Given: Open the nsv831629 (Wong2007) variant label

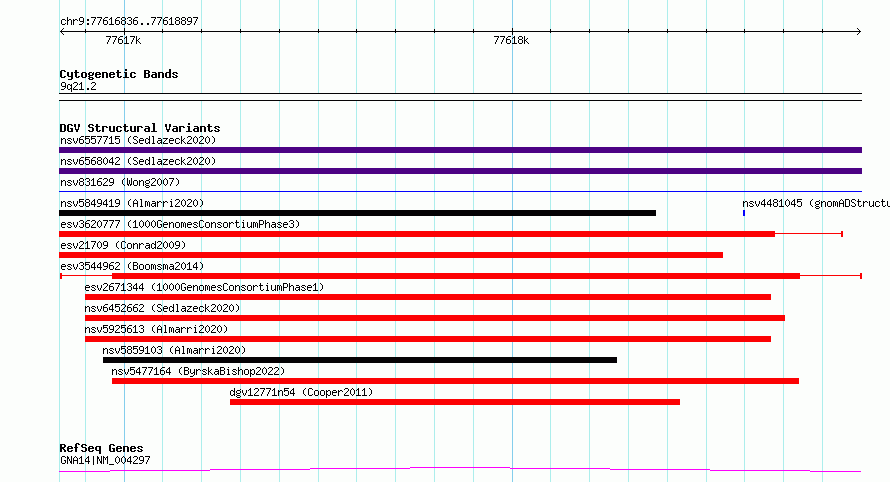Looking at the screenshot, I should coord(120,182).
